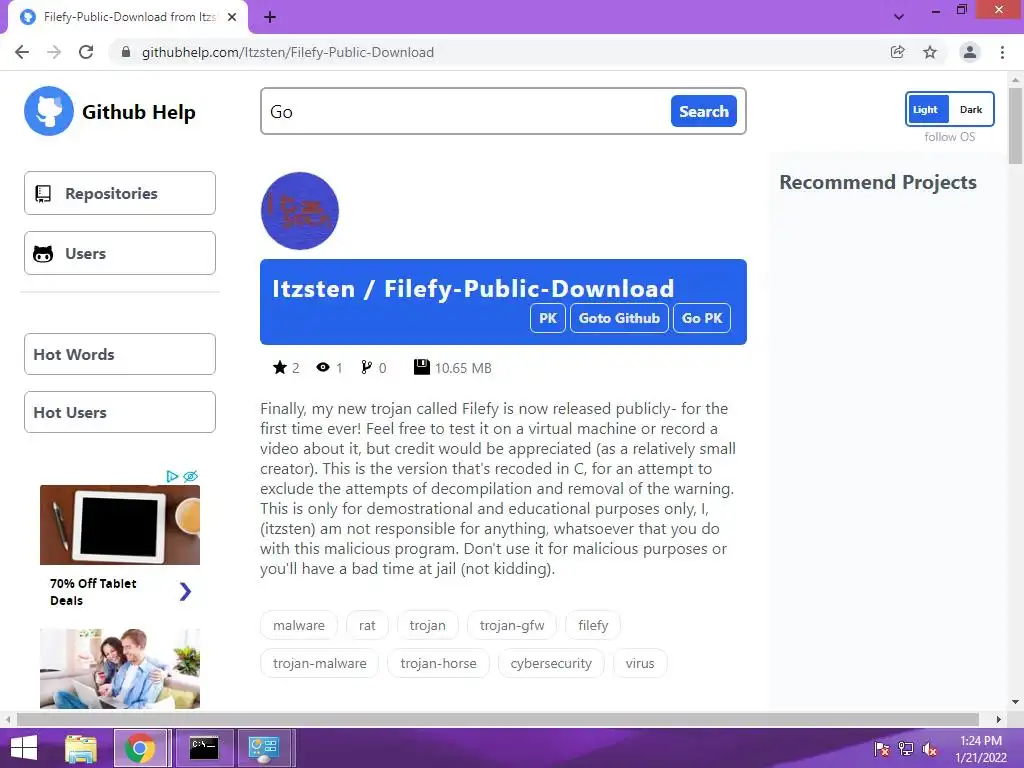Click the browser forward arrow
This screenshot has height=768, width=1024.
[x=54, y=52]
